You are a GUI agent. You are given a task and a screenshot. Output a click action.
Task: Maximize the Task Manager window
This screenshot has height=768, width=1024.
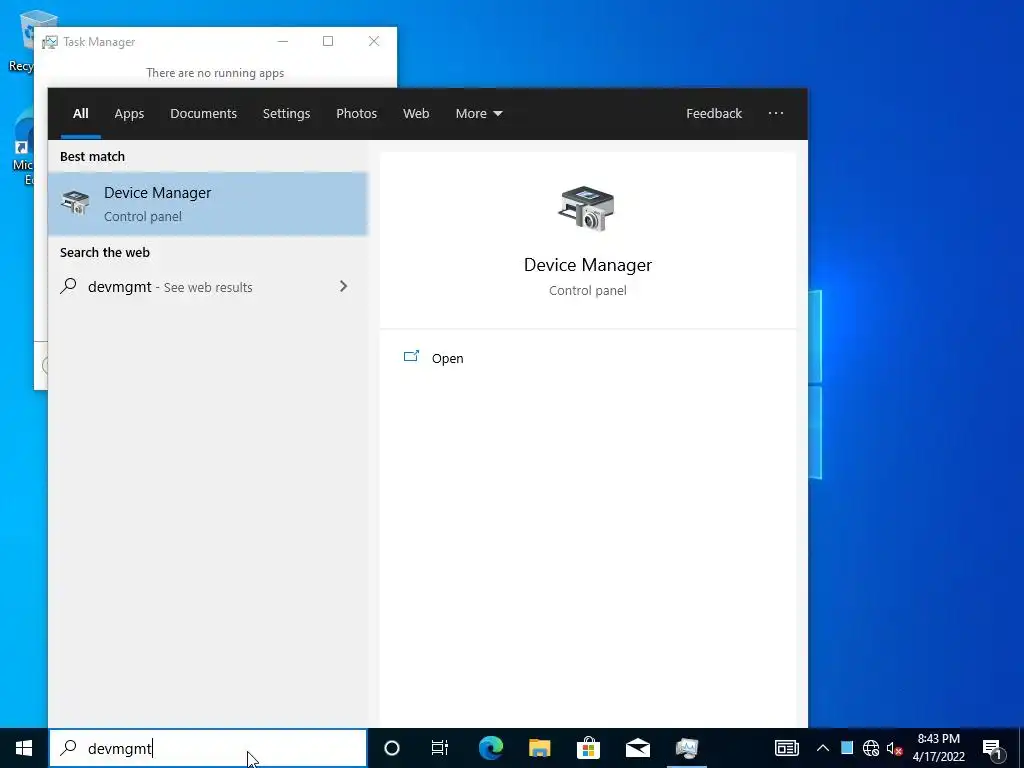coord(328,41)
